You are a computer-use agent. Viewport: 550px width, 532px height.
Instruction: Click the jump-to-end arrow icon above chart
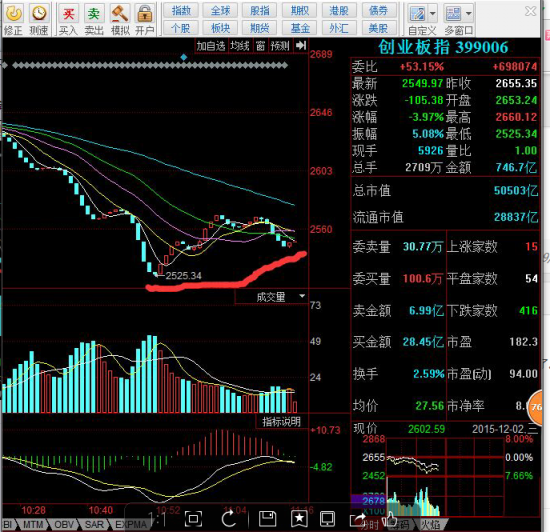click(x=301, y=46)
